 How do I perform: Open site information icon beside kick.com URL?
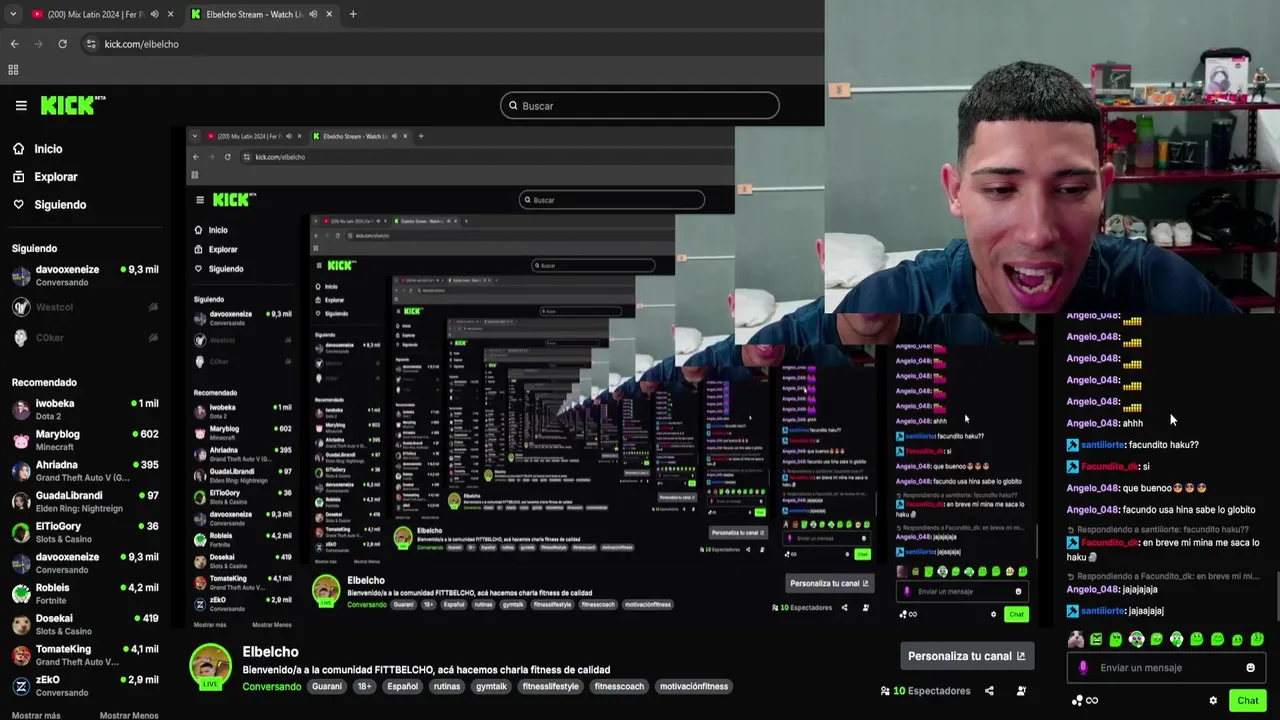(91, 44)
